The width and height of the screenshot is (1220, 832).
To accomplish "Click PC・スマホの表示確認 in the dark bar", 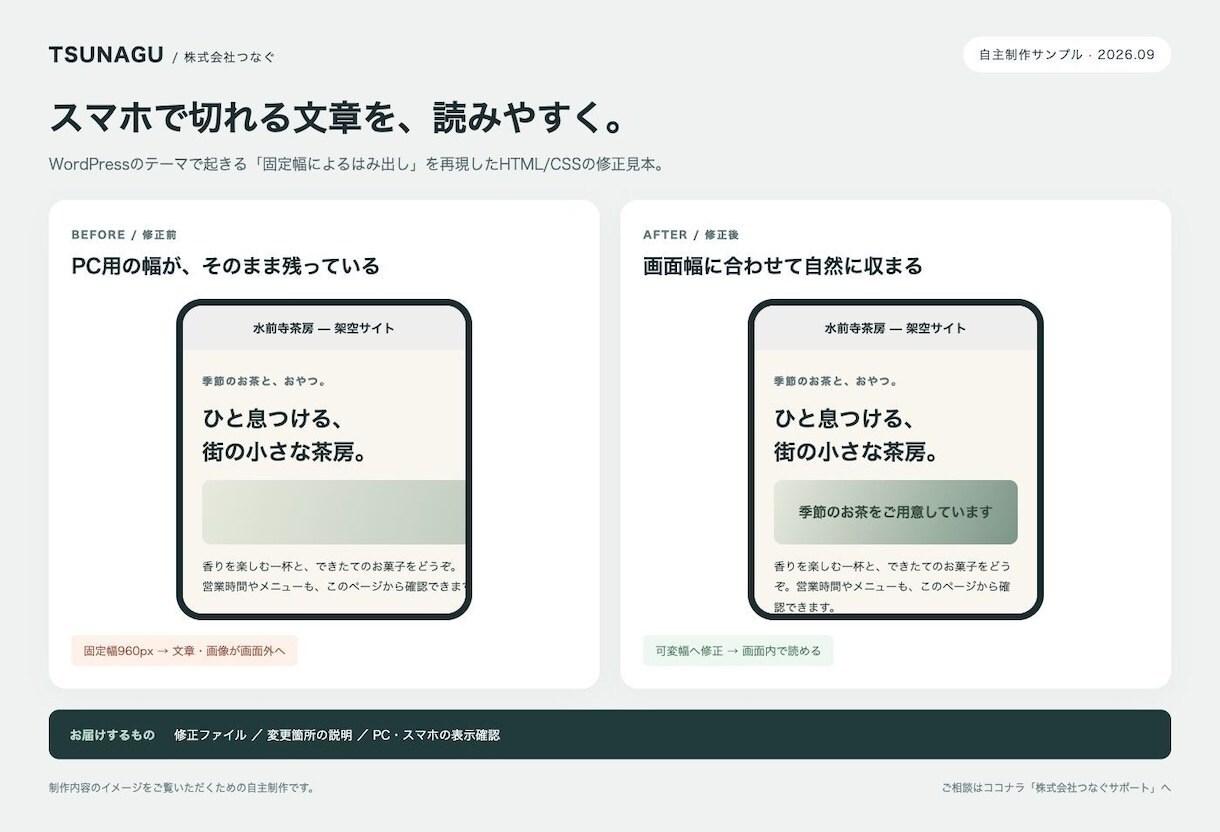I will point(436,735).
